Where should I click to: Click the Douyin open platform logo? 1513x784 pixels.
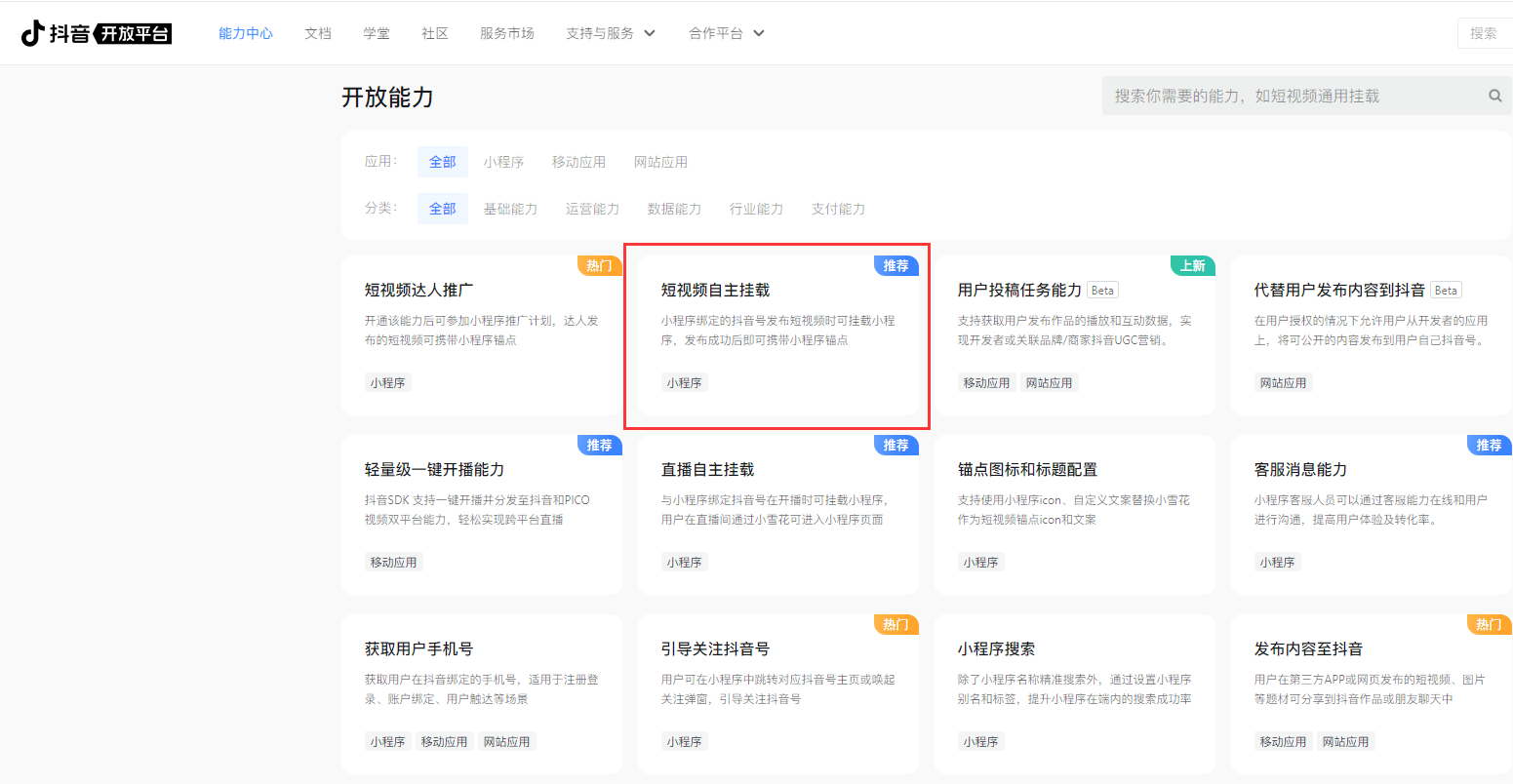(x=96, y=33)
